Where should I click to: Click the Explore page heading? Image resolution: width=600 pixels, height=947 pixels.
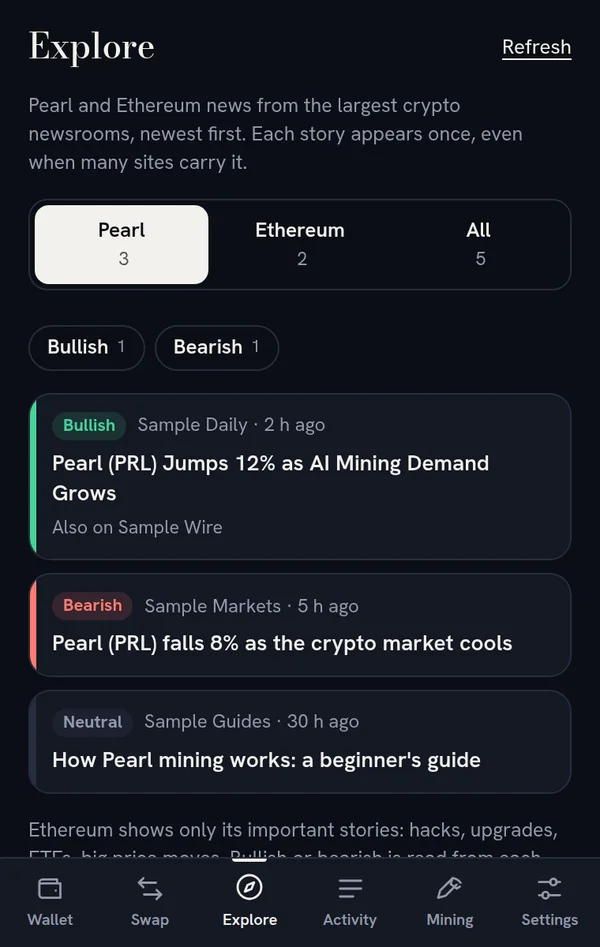click(92, 47)
